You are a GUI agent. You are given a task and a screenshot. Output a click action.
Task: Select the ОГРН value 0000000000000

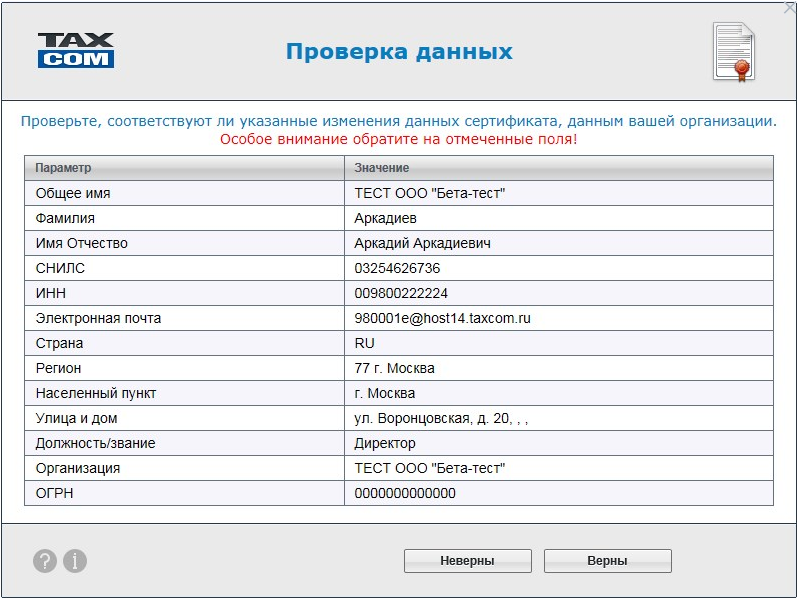pyautogui.click(x=405, y=493)
